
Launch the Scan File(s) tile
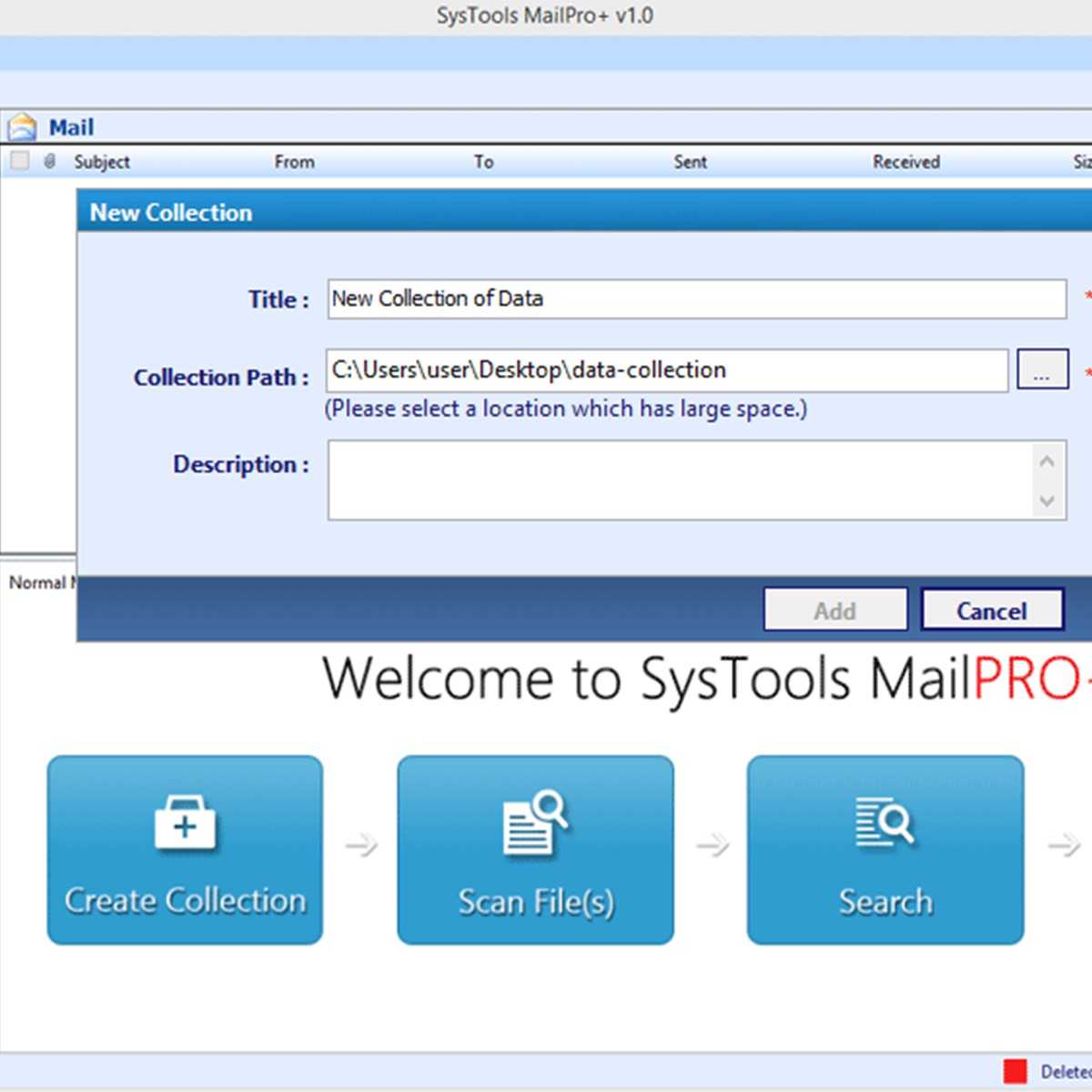tap(535, 850)
